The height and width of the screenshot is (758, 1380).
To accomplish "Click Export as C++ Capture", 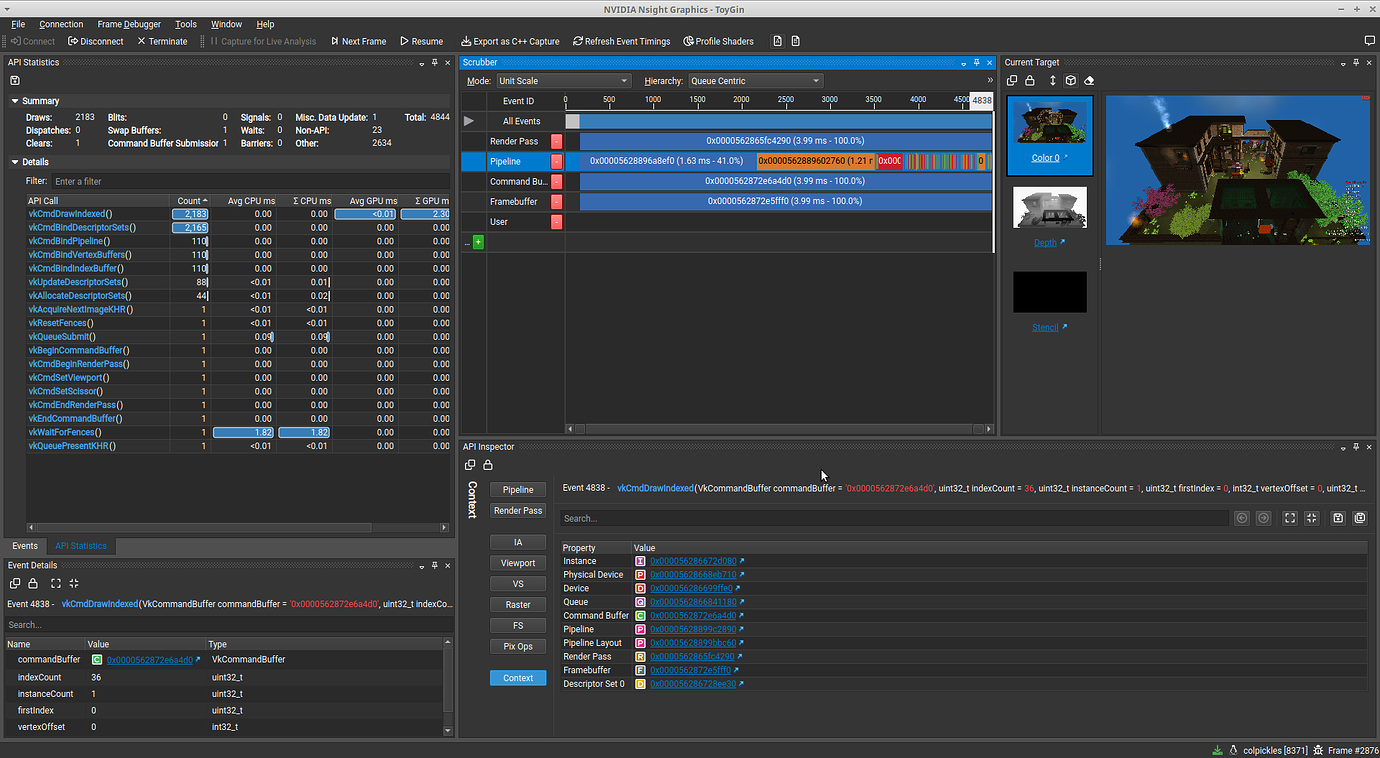I will pos(510,41).
